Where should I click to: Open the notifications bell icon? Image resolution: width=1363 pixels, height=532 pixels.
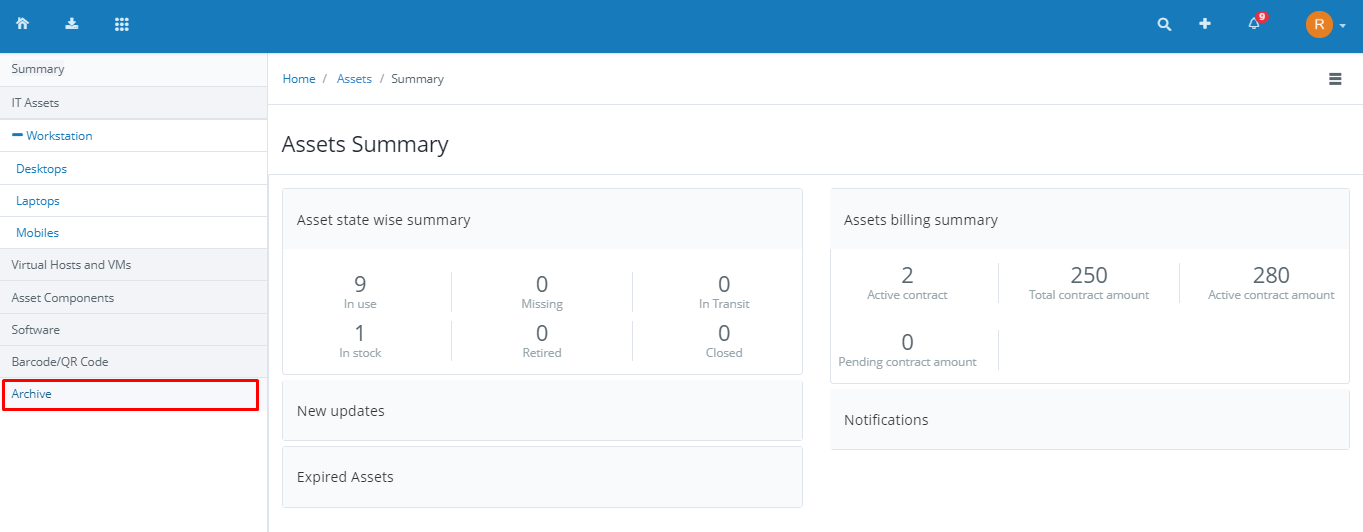tap(1254, 23)
